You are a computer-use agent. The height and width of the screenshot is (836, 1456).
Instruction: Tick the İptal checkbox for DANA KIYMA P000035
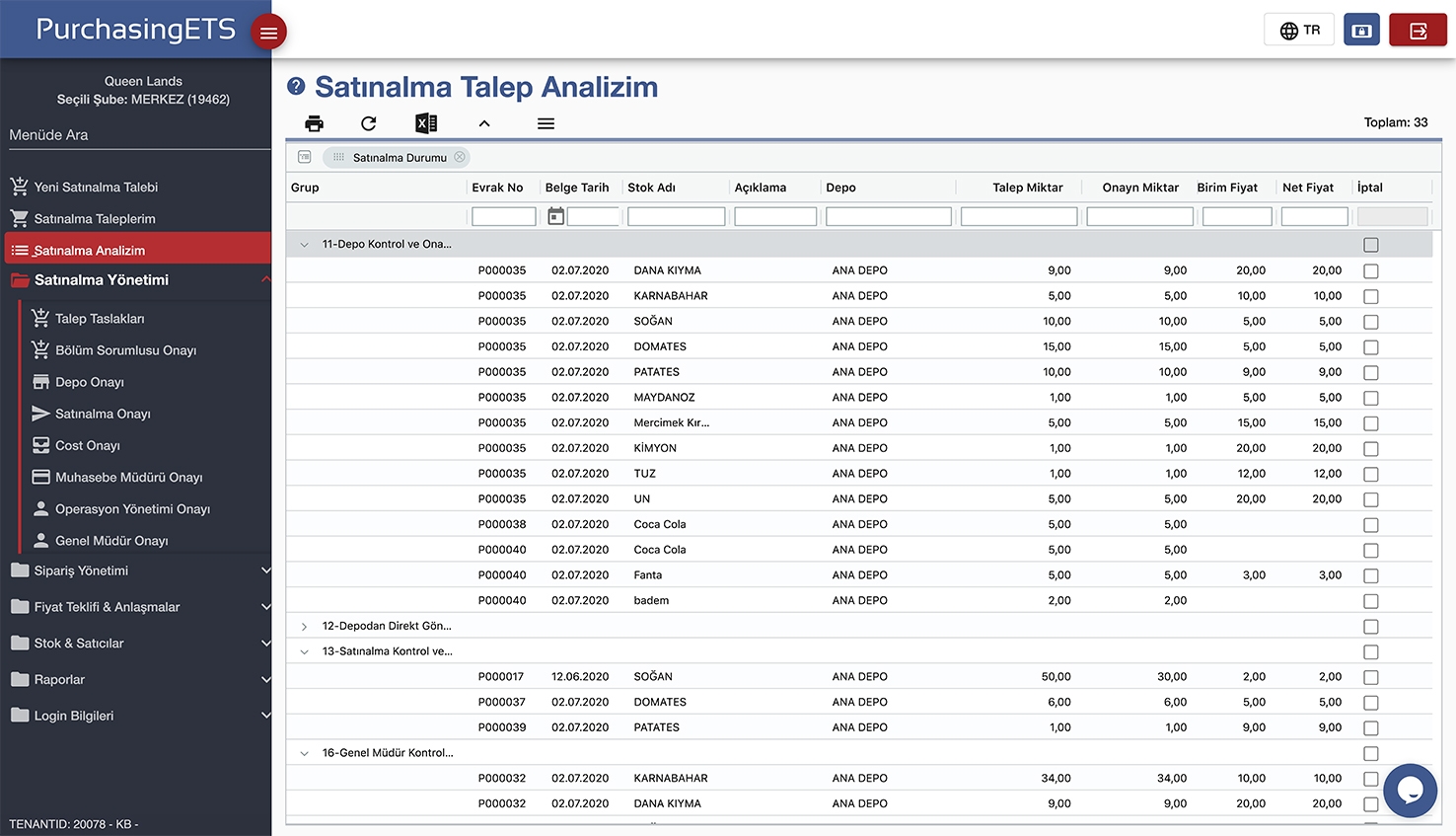pyautogui.click(x=1370, y=270)
